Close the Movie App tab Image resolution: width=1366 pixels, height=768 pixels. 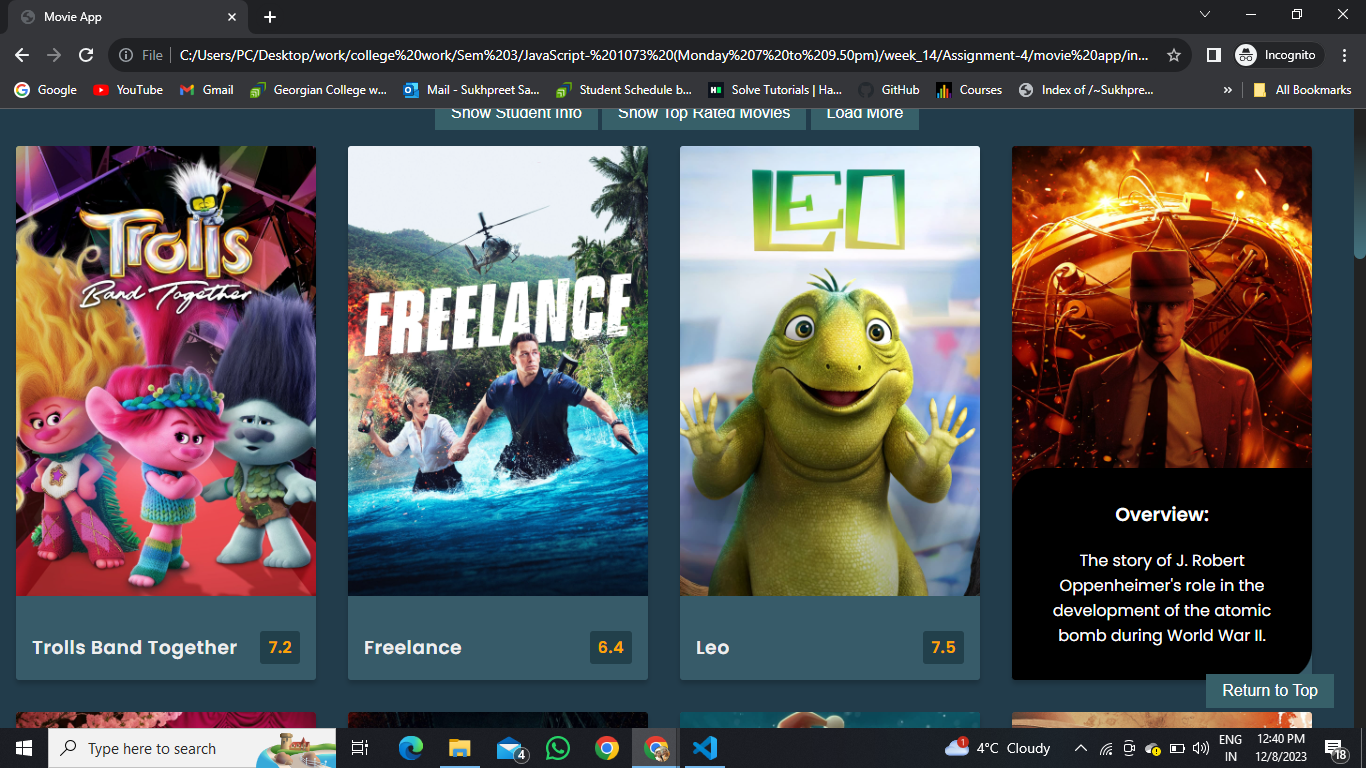[232, 17]
